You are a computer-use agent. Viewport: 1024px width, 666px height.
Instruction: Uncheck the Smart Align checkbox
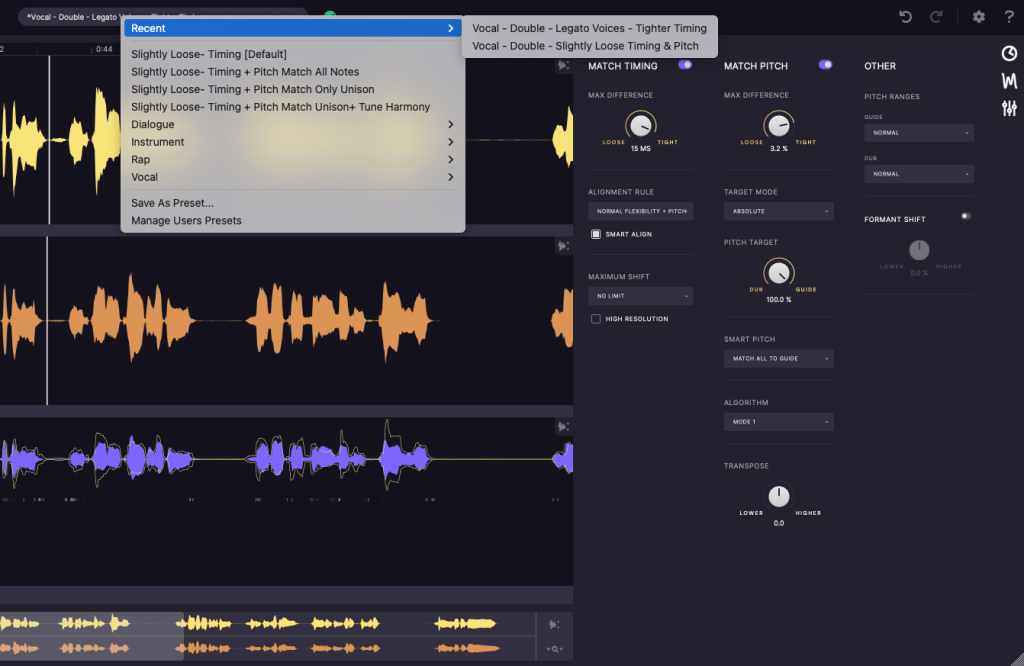pos(596,234)
